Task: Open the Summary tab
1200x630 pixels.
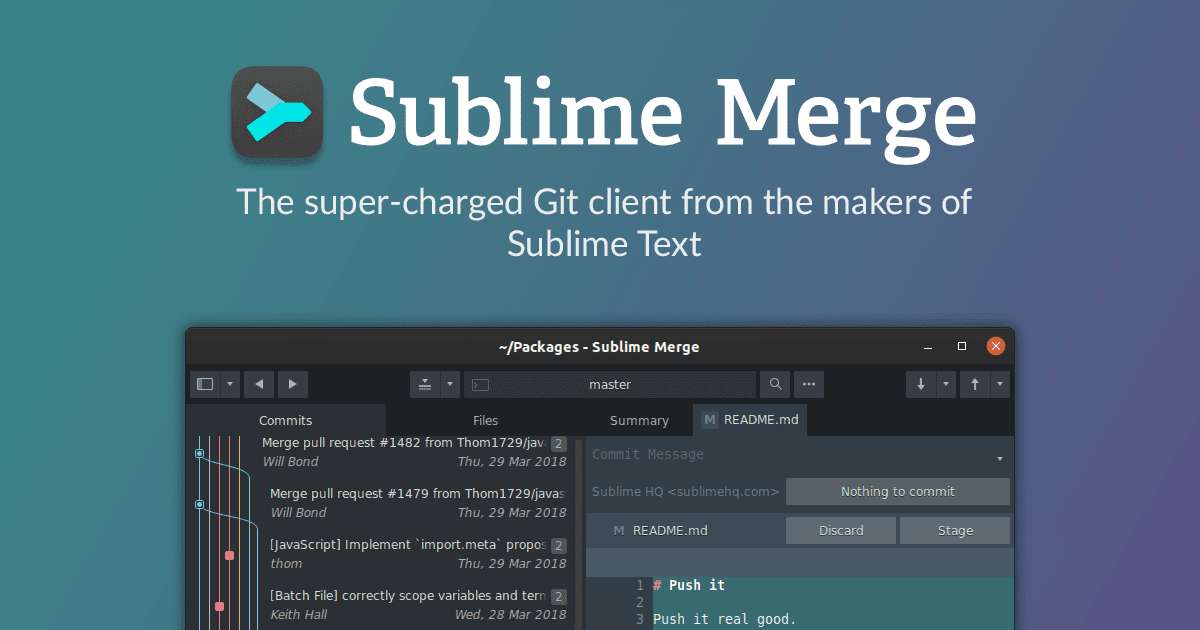Action: (639, 420)
